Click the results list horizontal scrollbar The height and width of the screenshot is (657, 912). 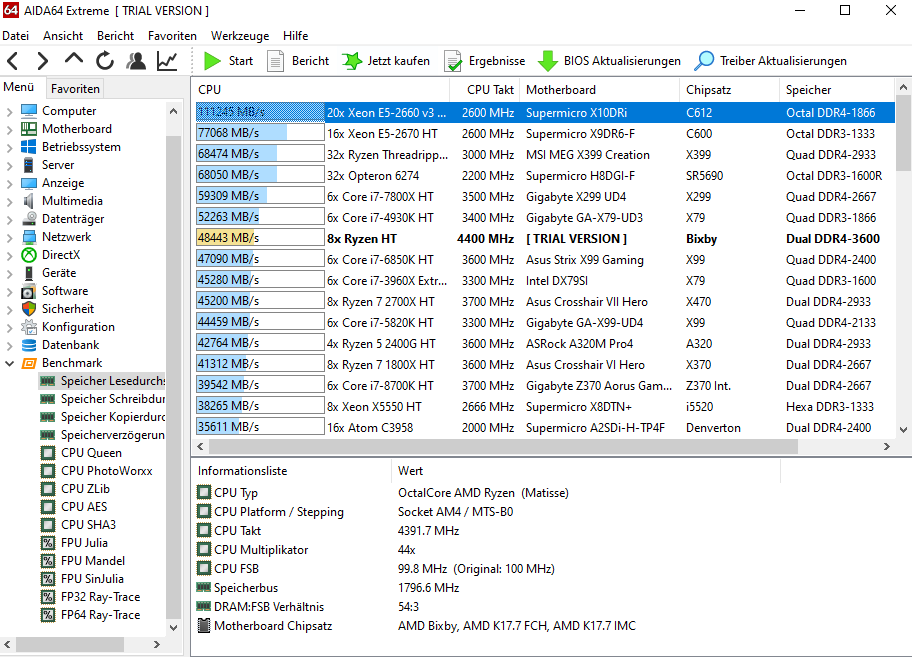[x=503, y=447]
